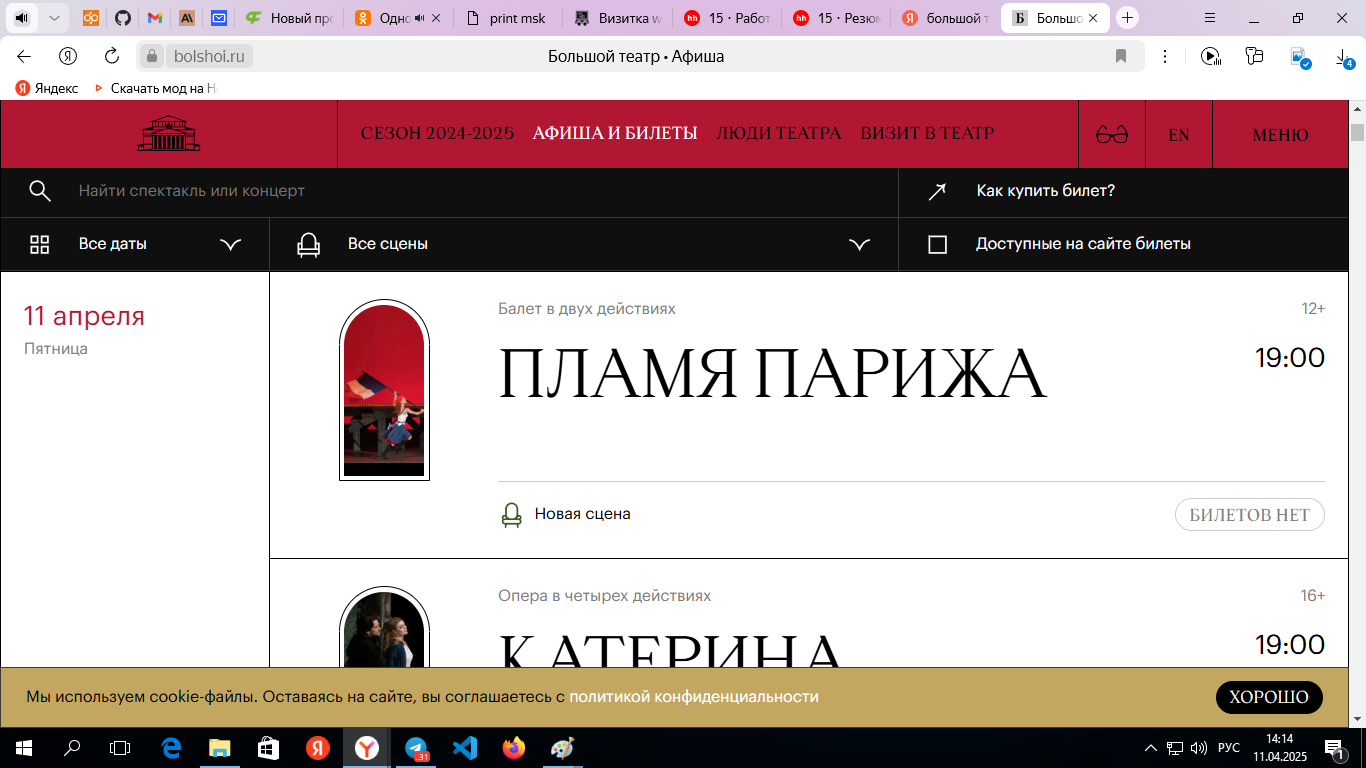Show hidden system tray icons
The height and width of the screenshot is (768, 1366).
pyautogui.click(x=1151, y=748)
